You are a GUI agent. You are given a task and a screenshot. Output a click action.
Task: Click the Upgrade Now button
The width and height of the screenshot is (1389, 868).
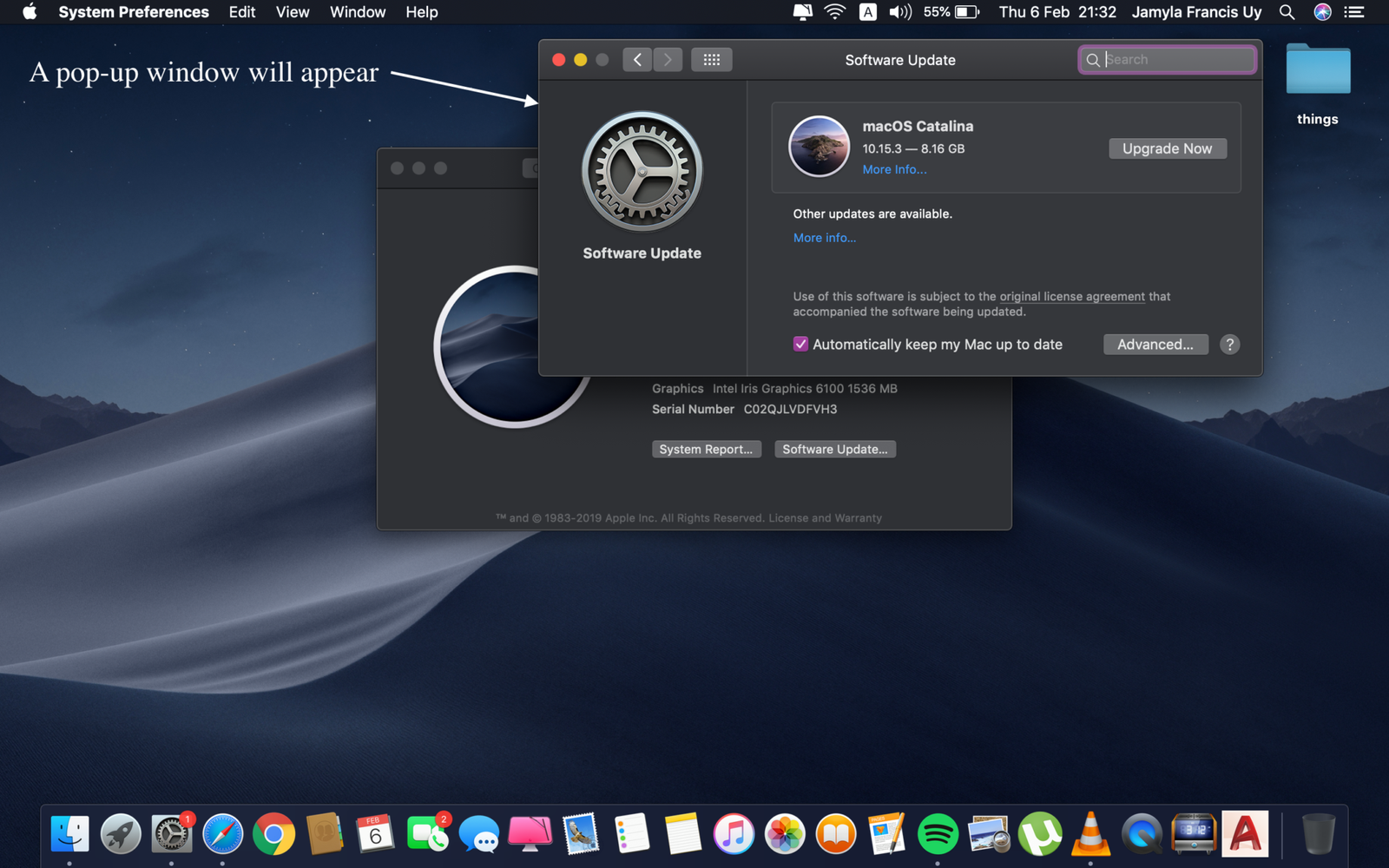coord(1167,148)
